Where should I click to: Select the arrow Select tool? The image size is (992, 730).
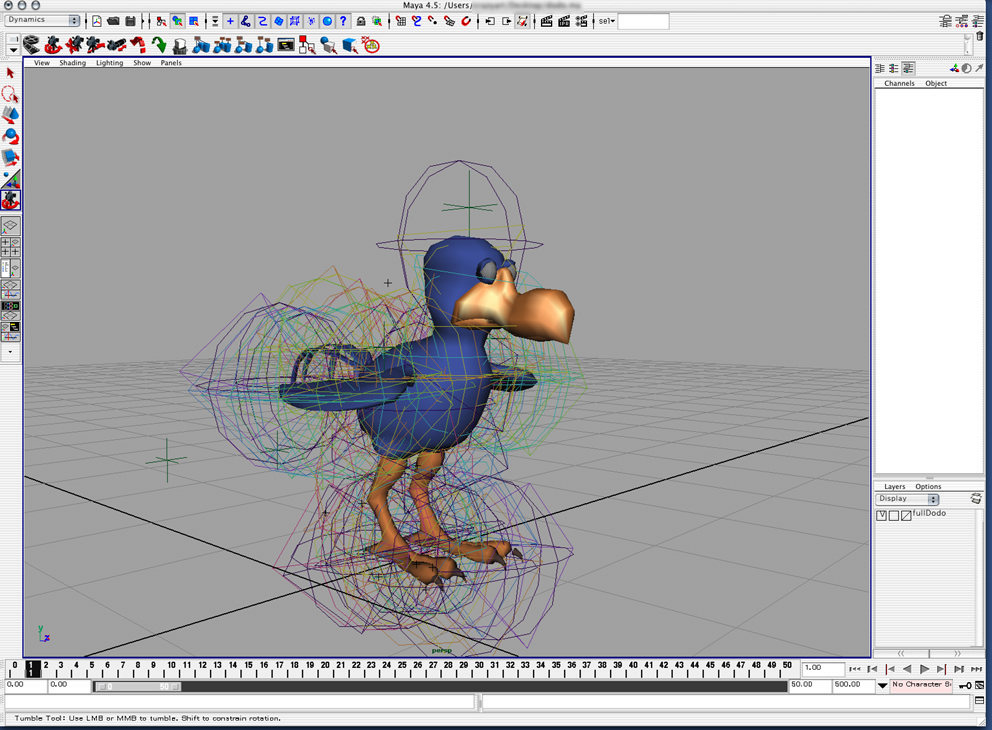(x=11, y=73)
